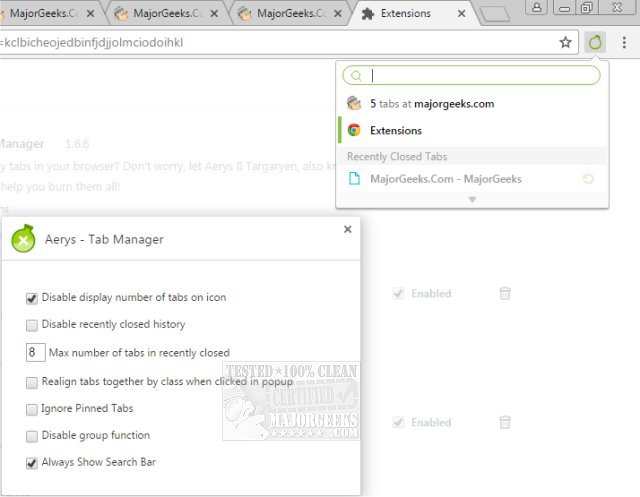Check Disable group function
This screenshot has width=640, height=497.
[x=31, y=436]
